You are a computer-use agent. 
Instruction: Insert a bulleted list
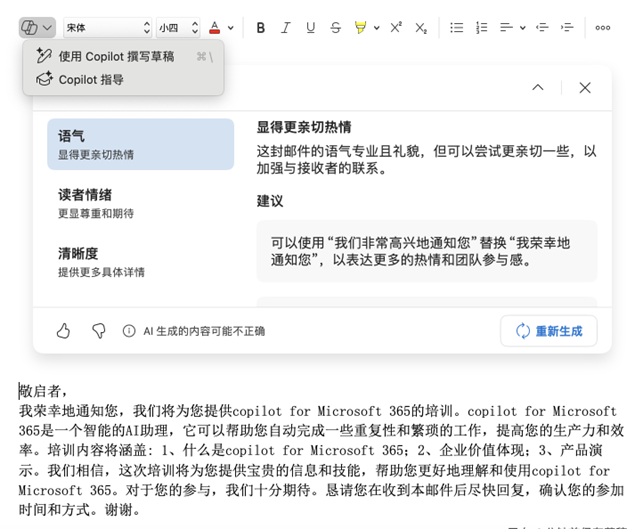[456, 28]
